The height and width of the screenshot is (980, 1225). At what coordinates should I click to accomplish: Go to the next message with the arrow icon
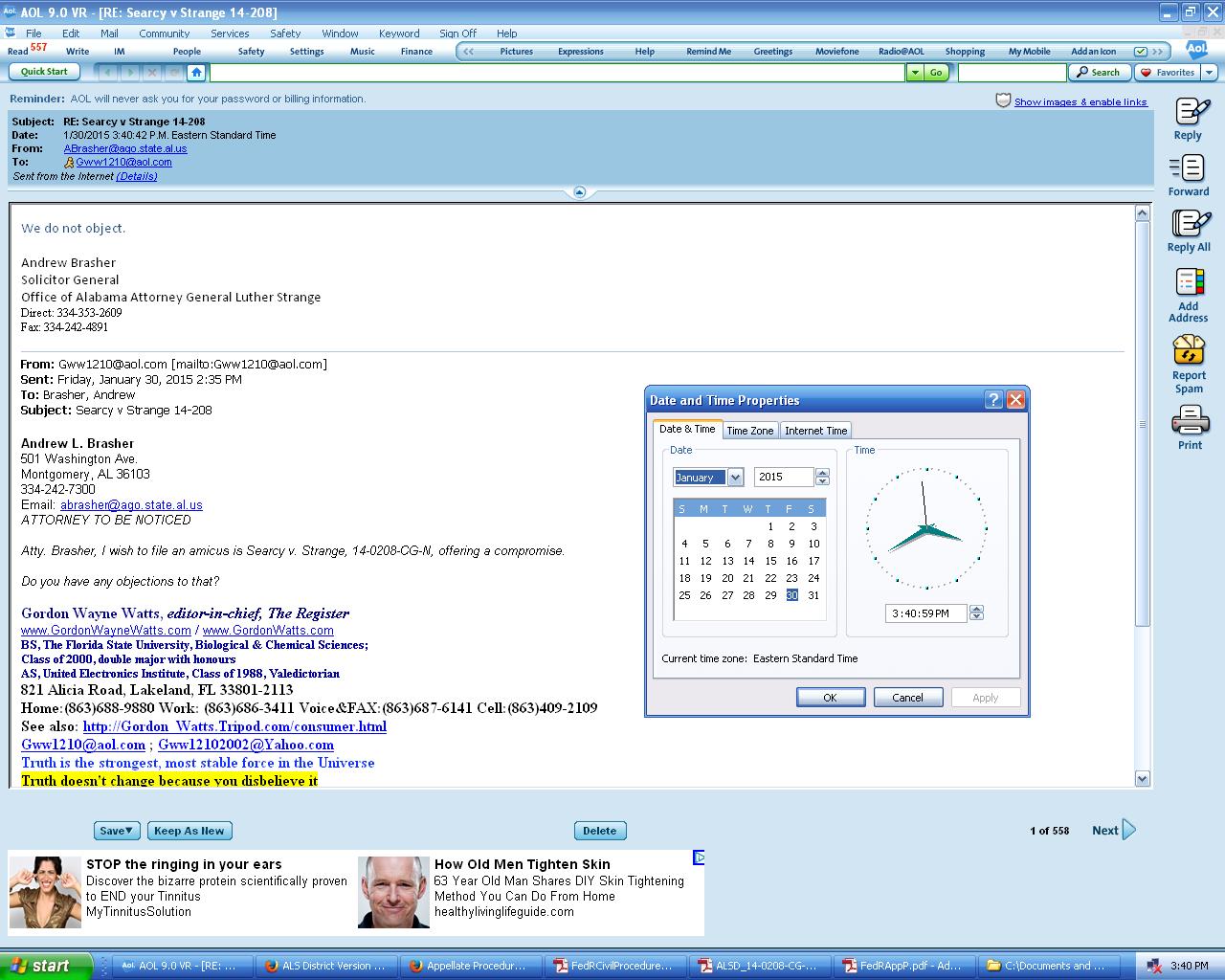[x=1128, y=830]
